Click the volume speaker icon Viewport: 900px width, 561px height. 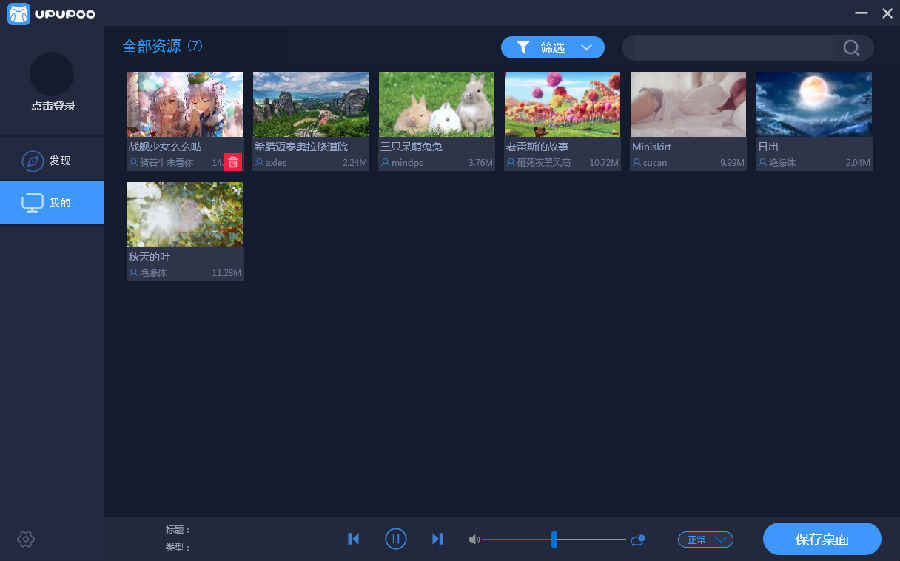[x=474, y=540]
